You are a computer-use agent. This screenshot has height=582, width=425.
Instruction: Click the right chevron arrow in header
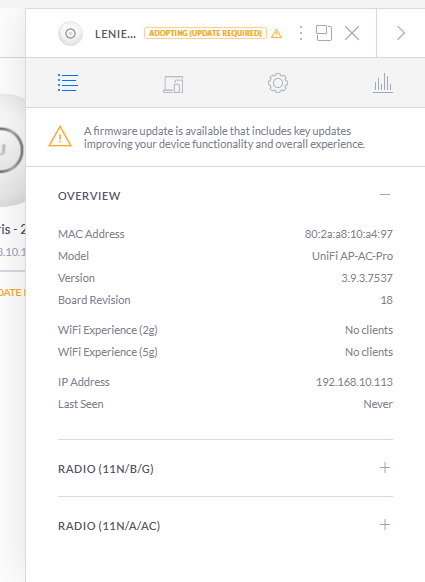(x=401, y=33)
